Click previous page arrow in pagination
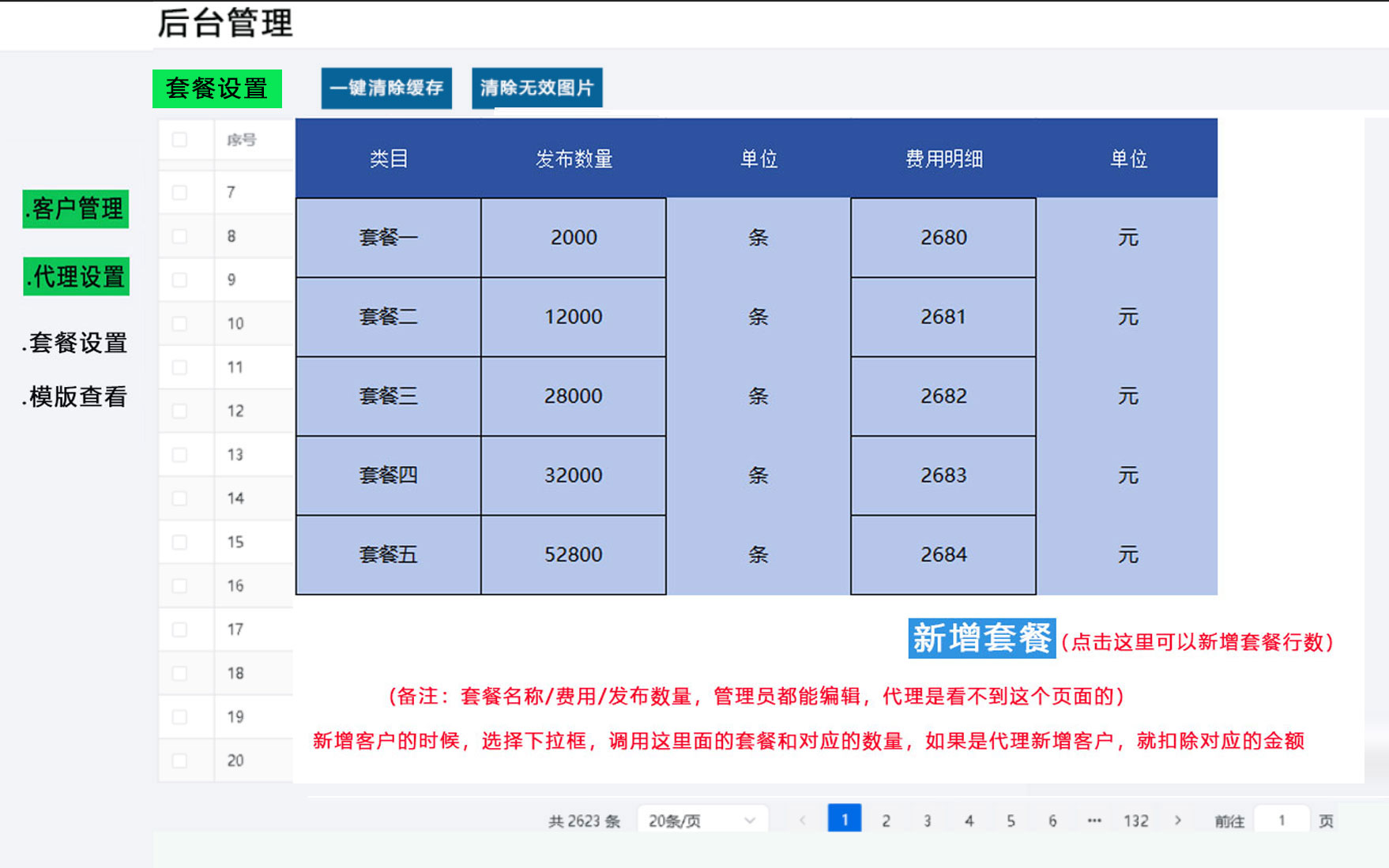1389x868 pixels. 803,821
